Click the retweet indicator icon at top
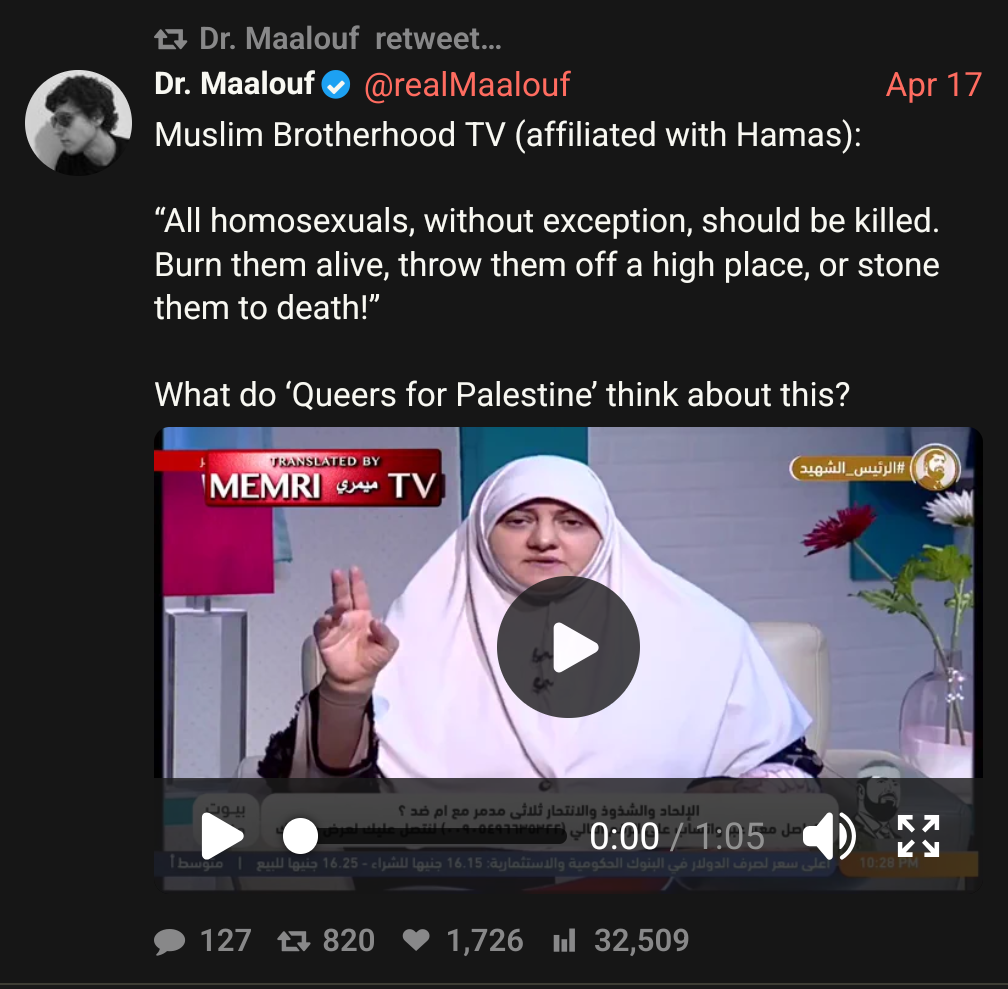The height and width of the screenshot is (989, 1008). [x=170, y=39]
